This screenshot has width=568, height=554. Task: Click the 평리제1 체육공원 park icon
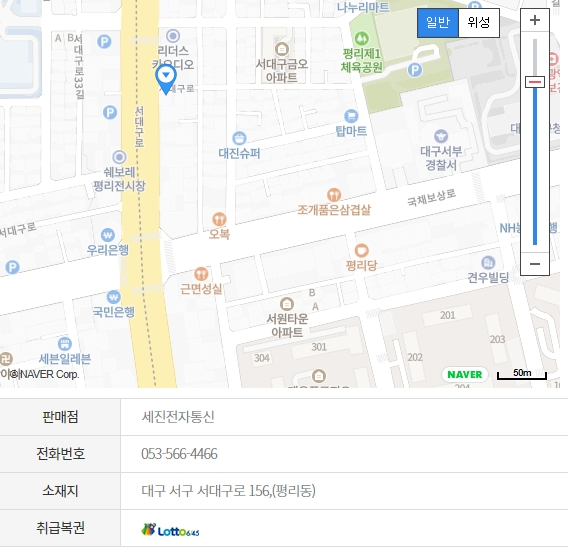coord(362,38)
